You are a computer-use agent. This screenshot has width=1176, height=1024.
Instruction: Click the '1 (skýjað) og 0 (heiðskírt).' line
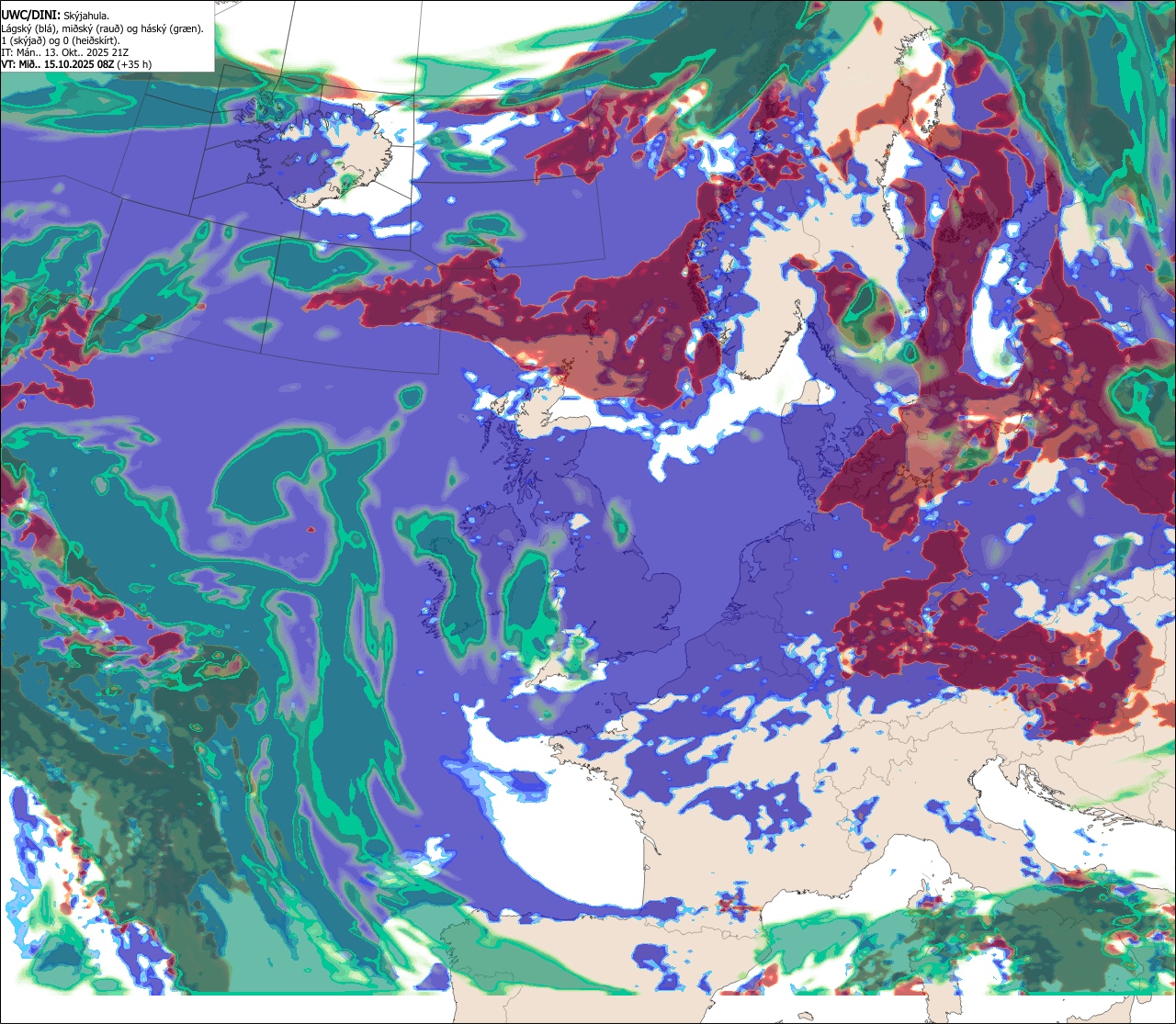61,40
